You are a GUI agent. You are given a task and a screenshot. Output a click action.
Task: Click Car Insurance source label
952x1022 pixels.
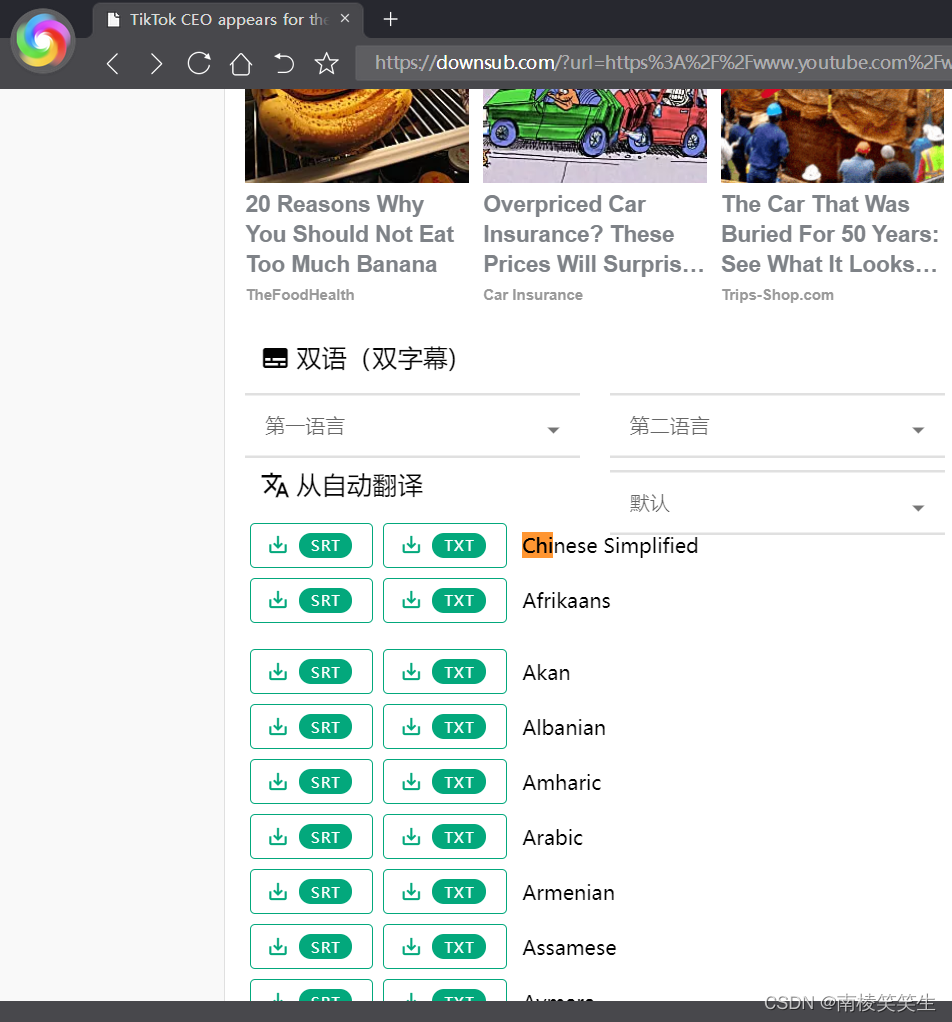(533, 295)
